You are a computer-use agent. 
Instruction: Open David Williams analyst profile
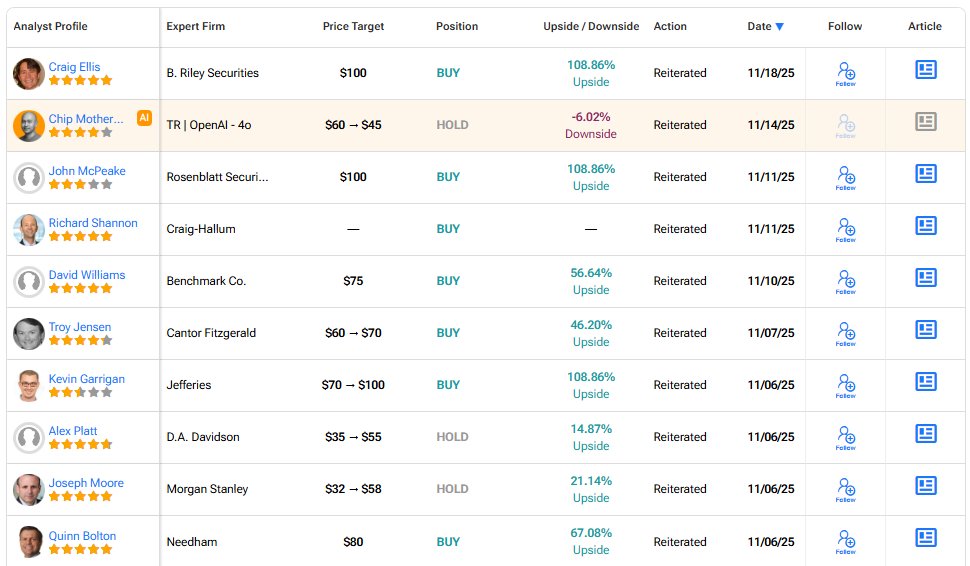point(87,275)
